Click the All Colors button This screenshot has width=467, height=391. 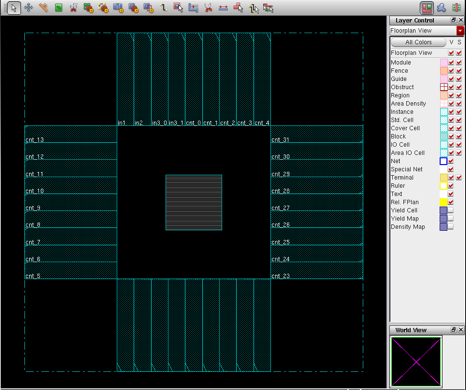pos(418,42)
